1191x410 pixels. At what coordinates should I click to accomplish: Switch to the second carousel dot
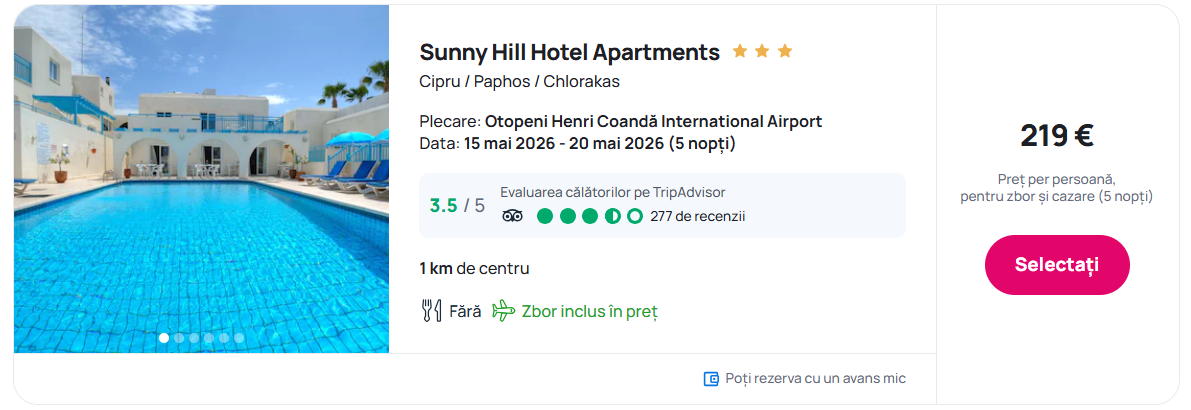[x=179, y=338]
